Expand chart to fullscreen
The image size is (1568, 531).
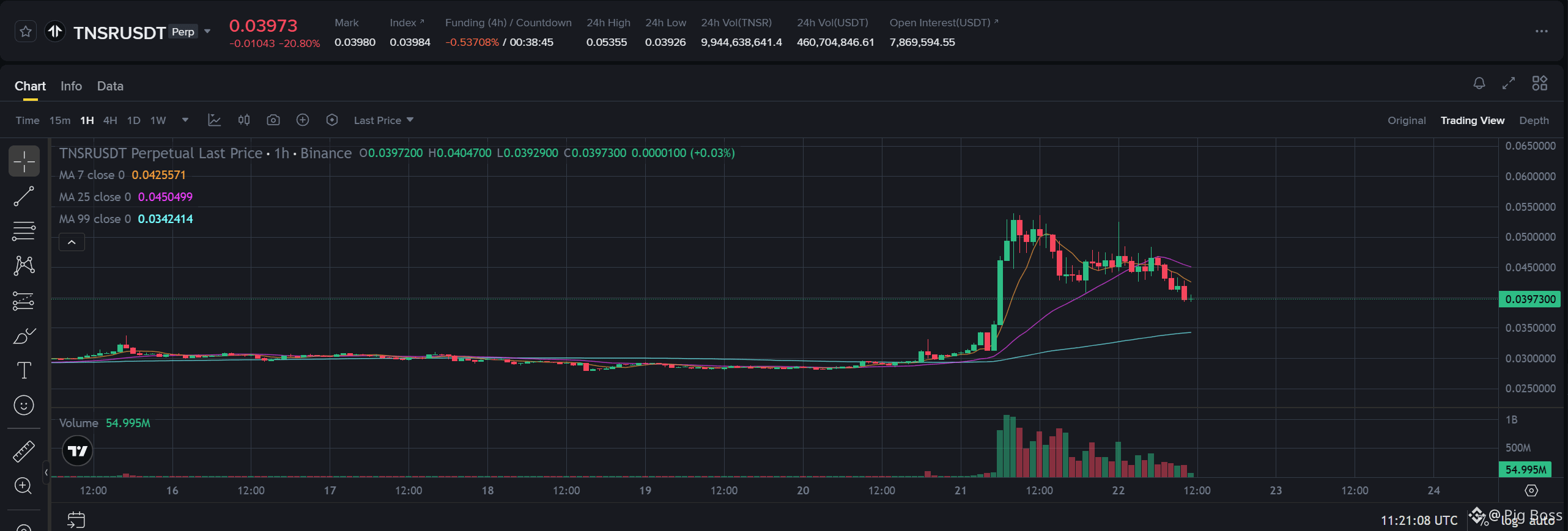point(1509,83)
